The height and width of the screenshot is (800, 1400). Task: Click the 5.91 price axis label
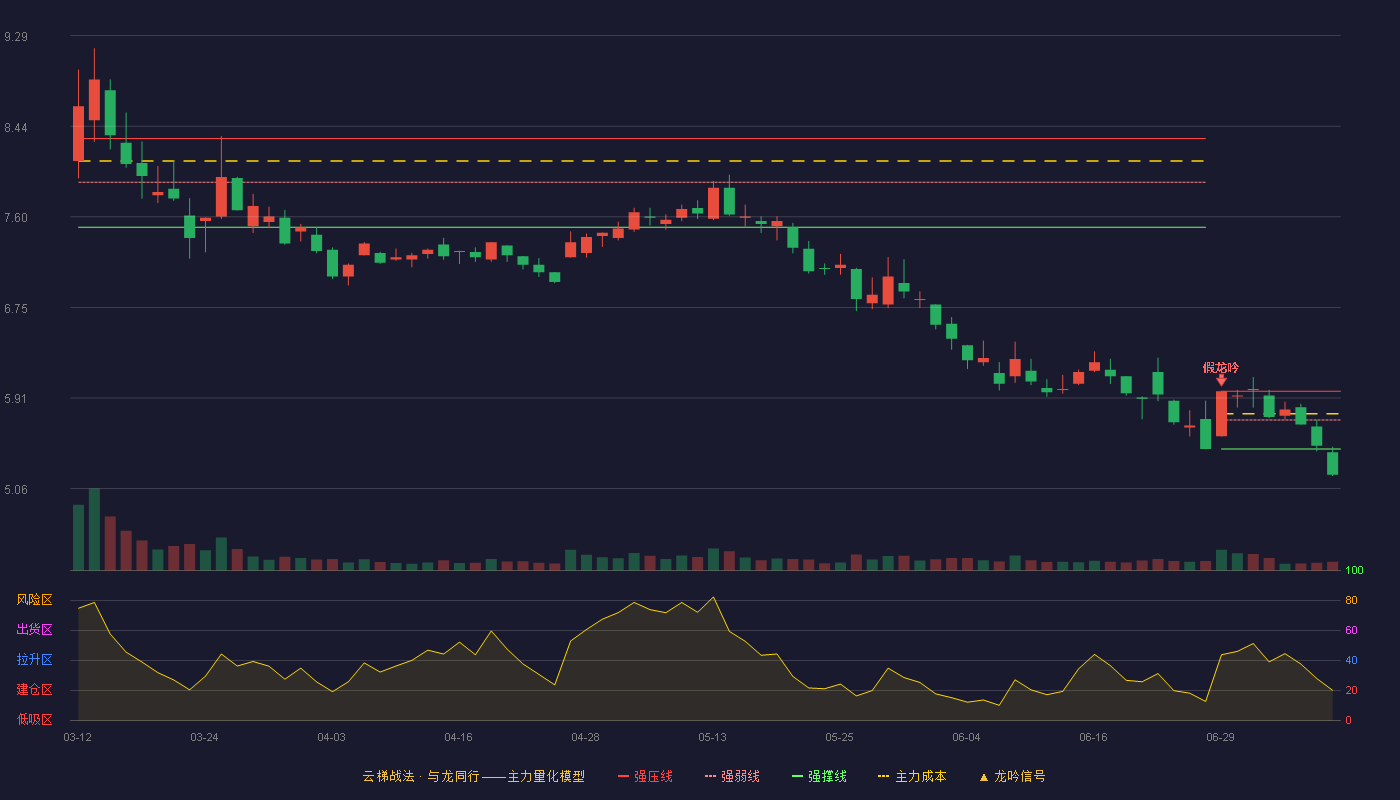(16, 399)
